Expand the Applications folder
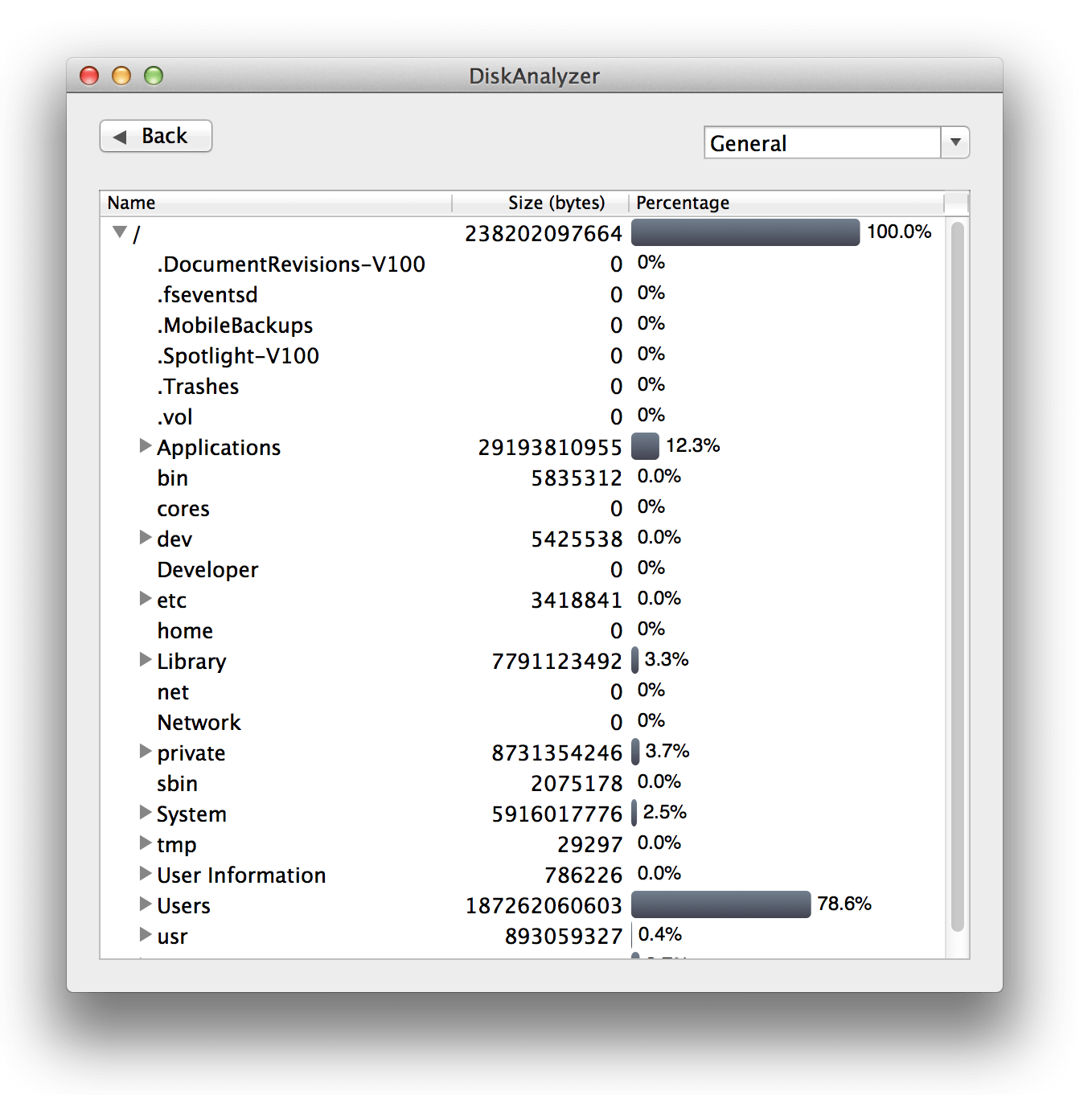The height and width of the screenshot is (1095, 1092). (x=146, y=446)
